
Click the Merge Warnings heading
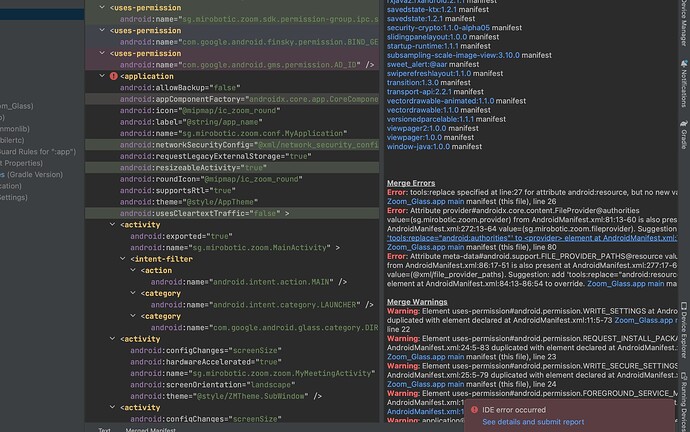[417, 302]
